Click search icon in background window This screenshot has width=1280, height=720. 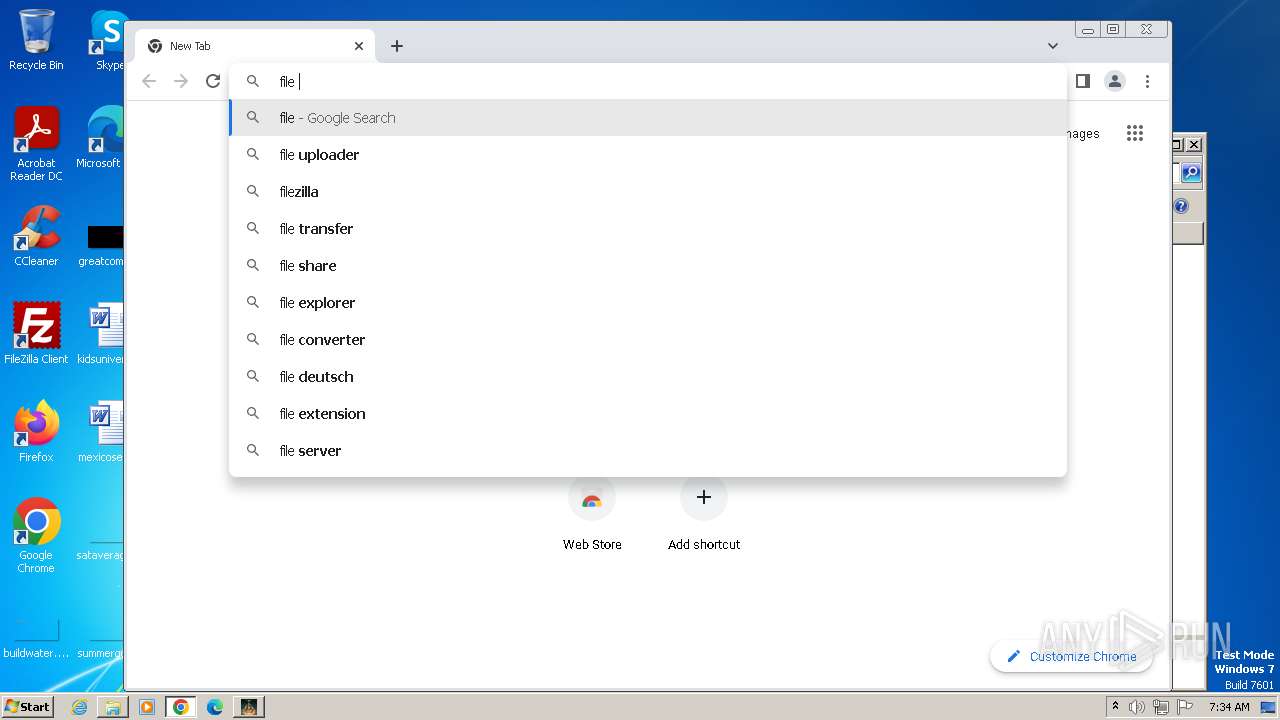coord(1190,173)
